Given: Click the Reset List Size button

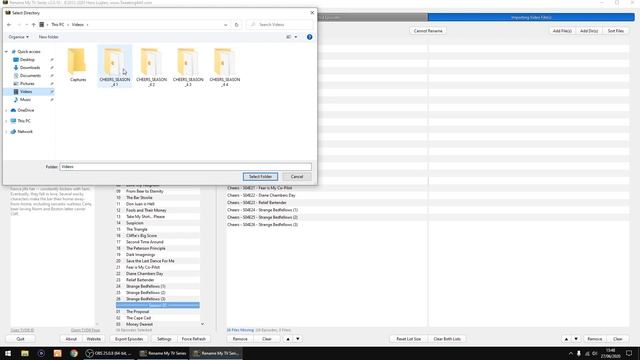Looking at the screenshot, I should pos(408,339).
